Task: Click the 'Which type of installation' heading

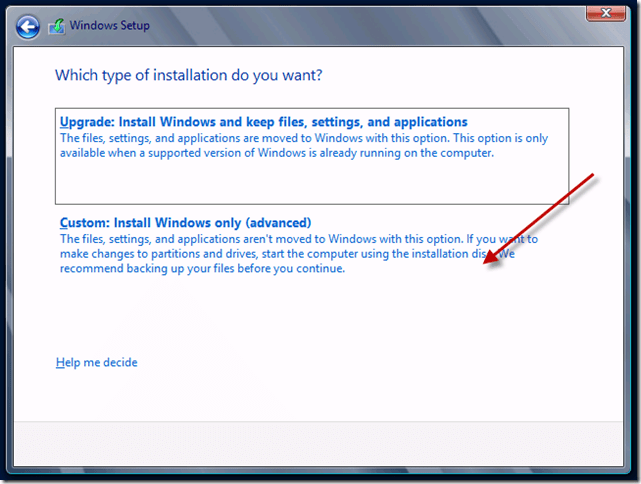Action: (188, 75)
